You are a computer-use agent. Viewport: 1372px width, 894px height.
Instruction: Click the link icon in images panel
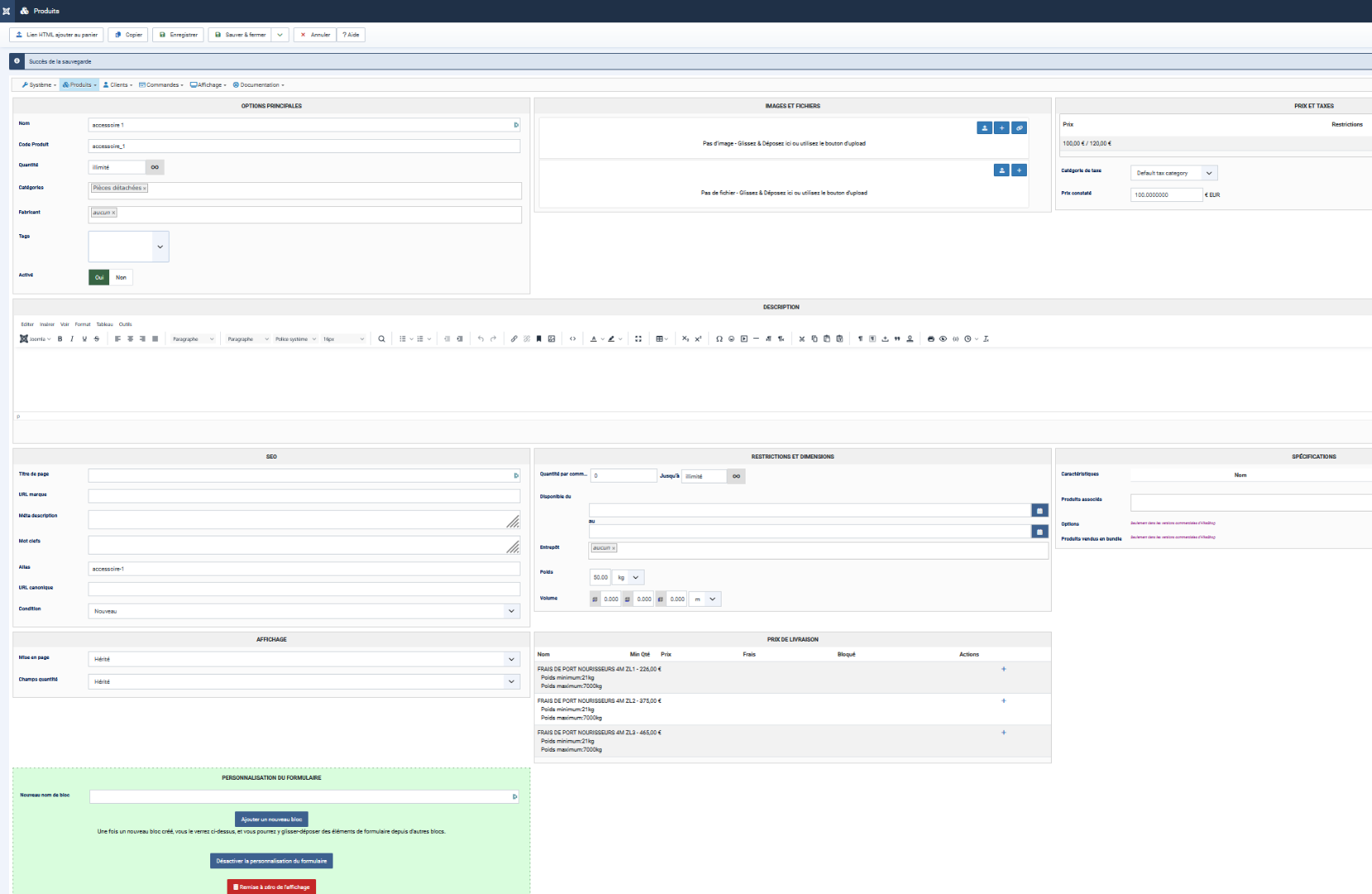pyautogui.click(x=1019, y=128)
